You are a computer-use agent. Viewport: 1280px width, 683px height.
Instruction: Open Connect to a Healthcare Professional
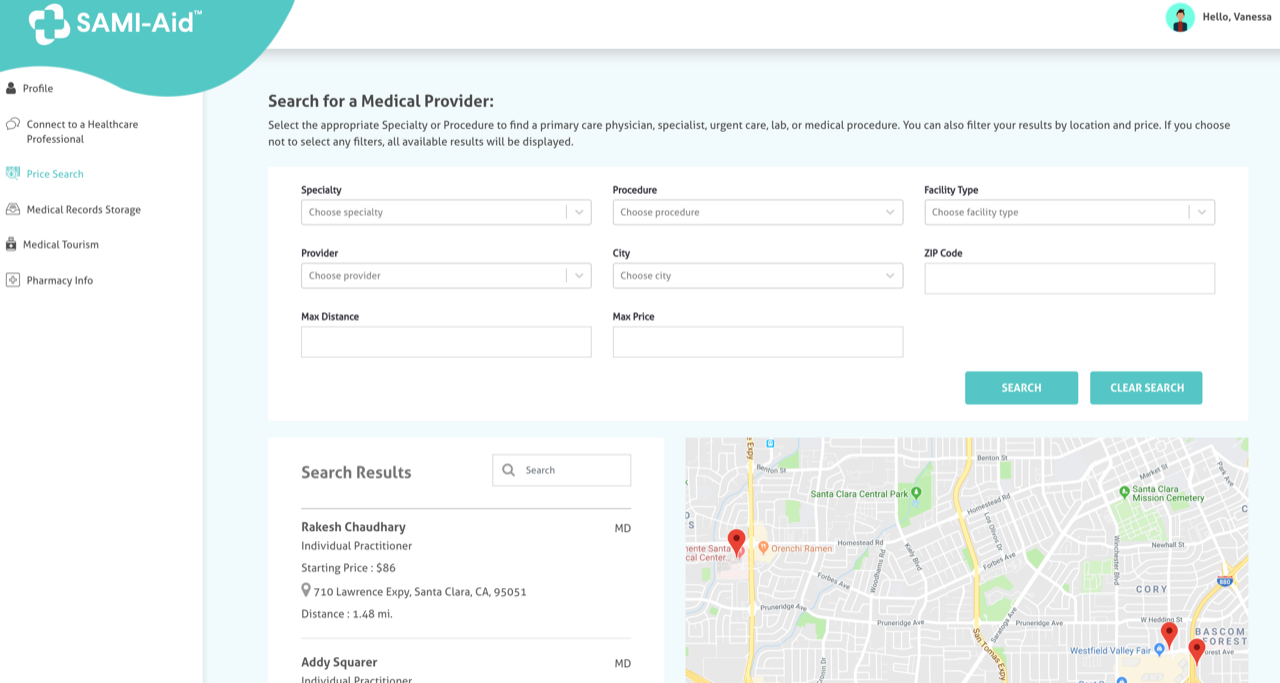pos(82,132)
